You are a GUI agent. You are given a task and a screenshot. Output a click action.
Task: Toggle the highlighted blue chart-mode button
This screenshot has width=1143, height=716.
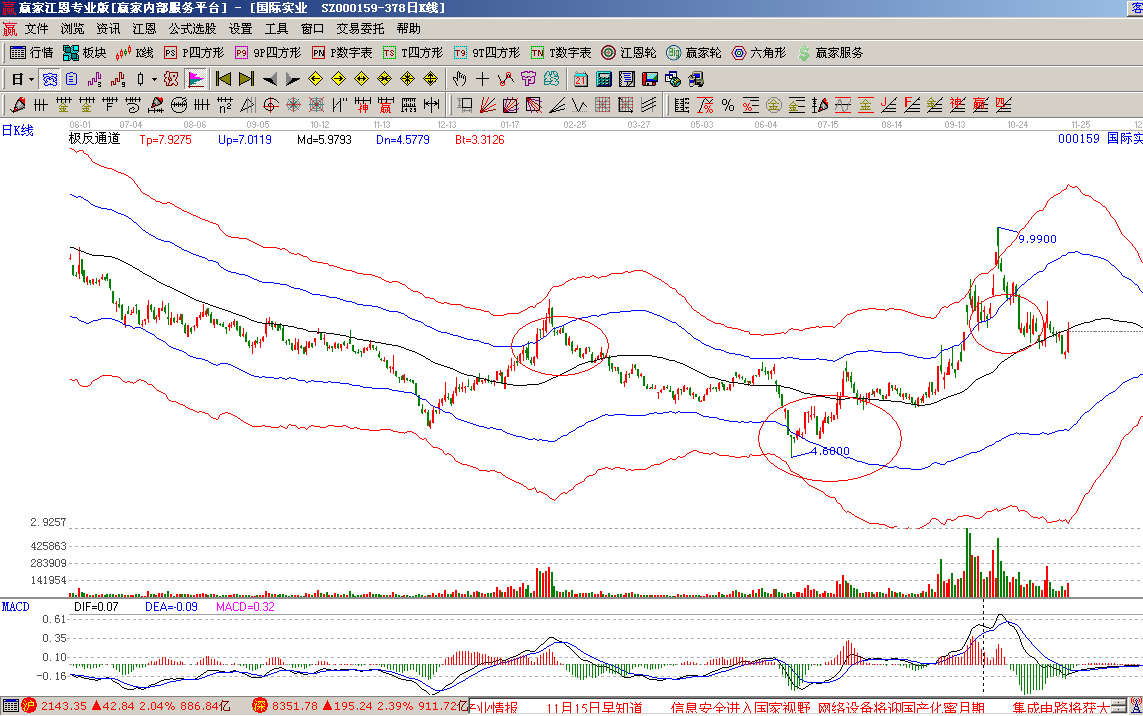coord(49,79)
